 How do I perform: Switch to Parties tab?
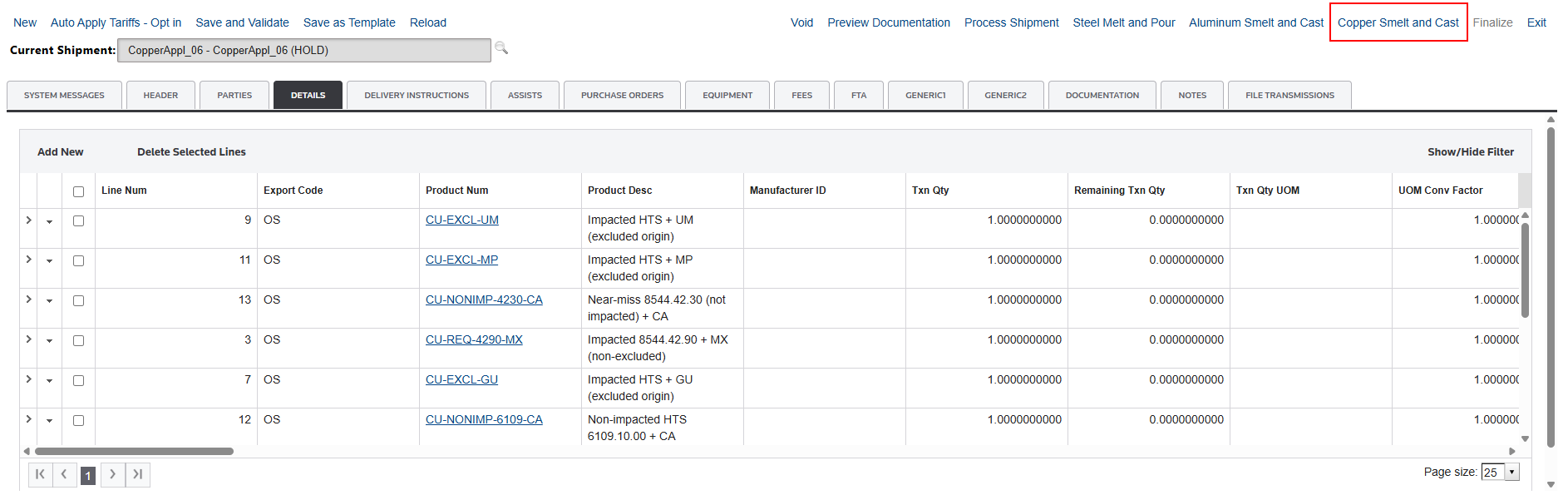(234, 95)
